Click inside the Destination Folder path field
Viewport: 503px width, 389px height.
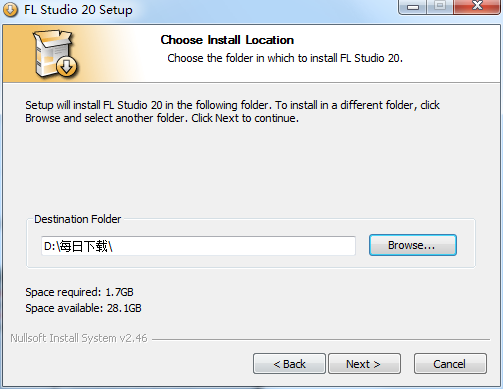coord(198,246)
